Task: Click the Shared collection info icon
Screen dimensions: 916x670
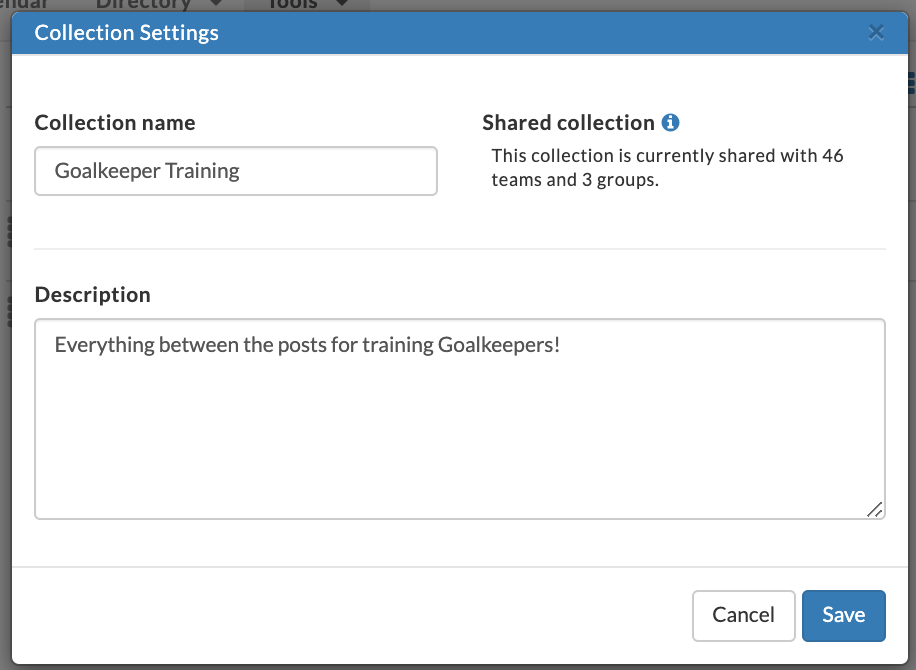Action: (x=670, y=123)
